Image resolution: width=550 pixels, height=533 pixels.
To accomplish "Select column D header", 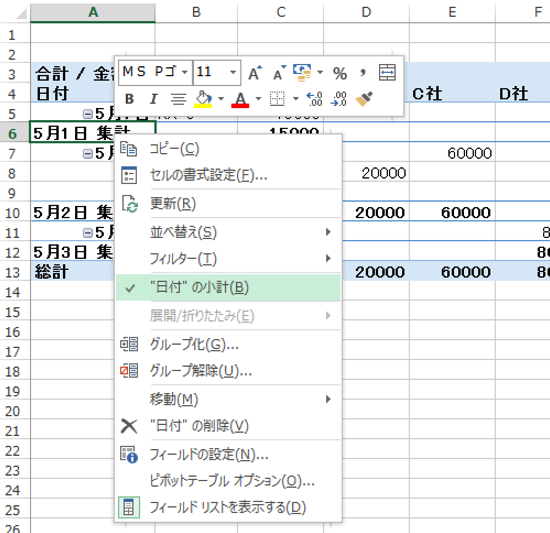I will click(x=366, y=12).
